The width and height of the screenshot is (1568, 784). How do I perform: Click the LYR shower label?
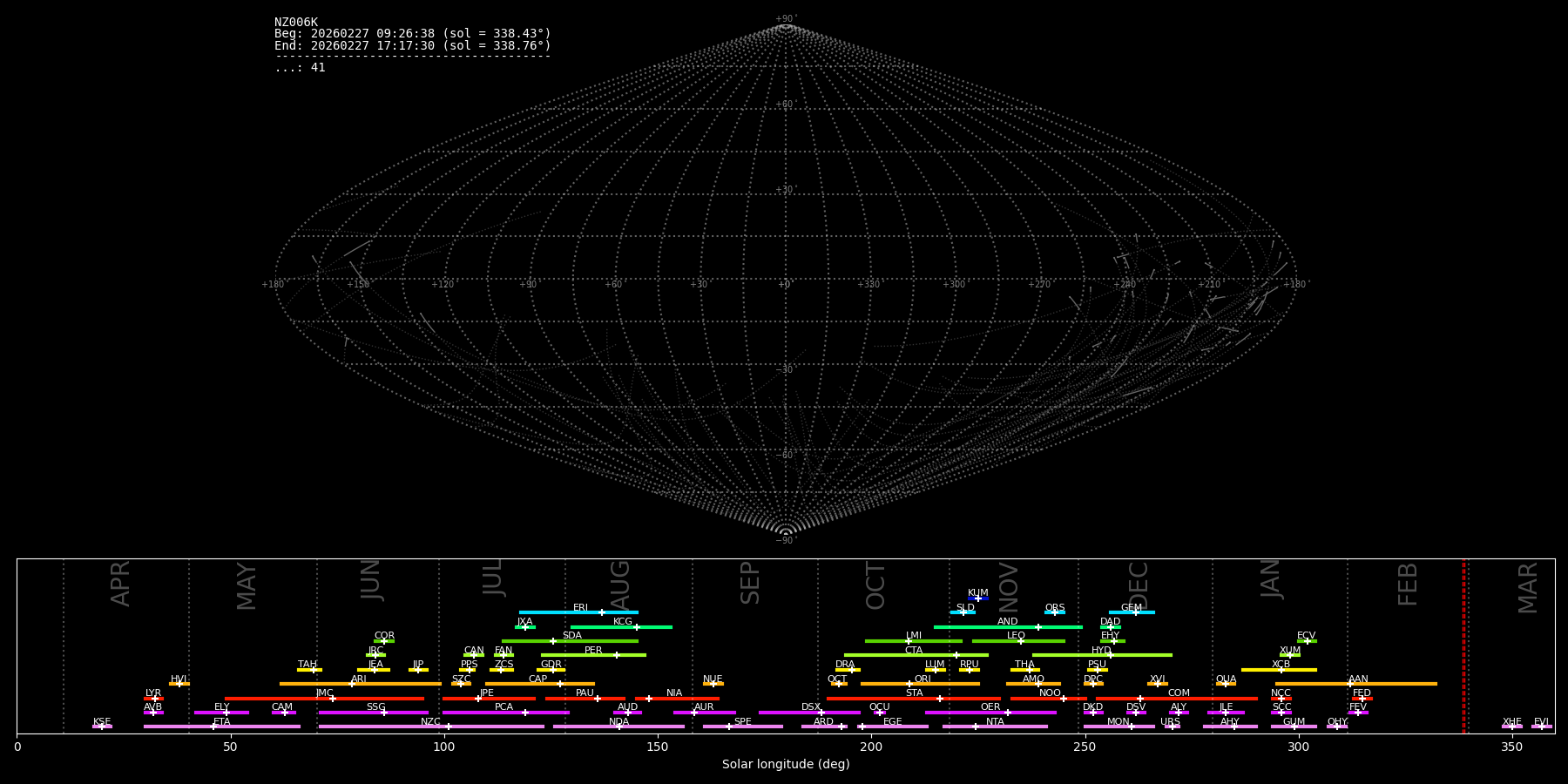[x=153, y=693]
